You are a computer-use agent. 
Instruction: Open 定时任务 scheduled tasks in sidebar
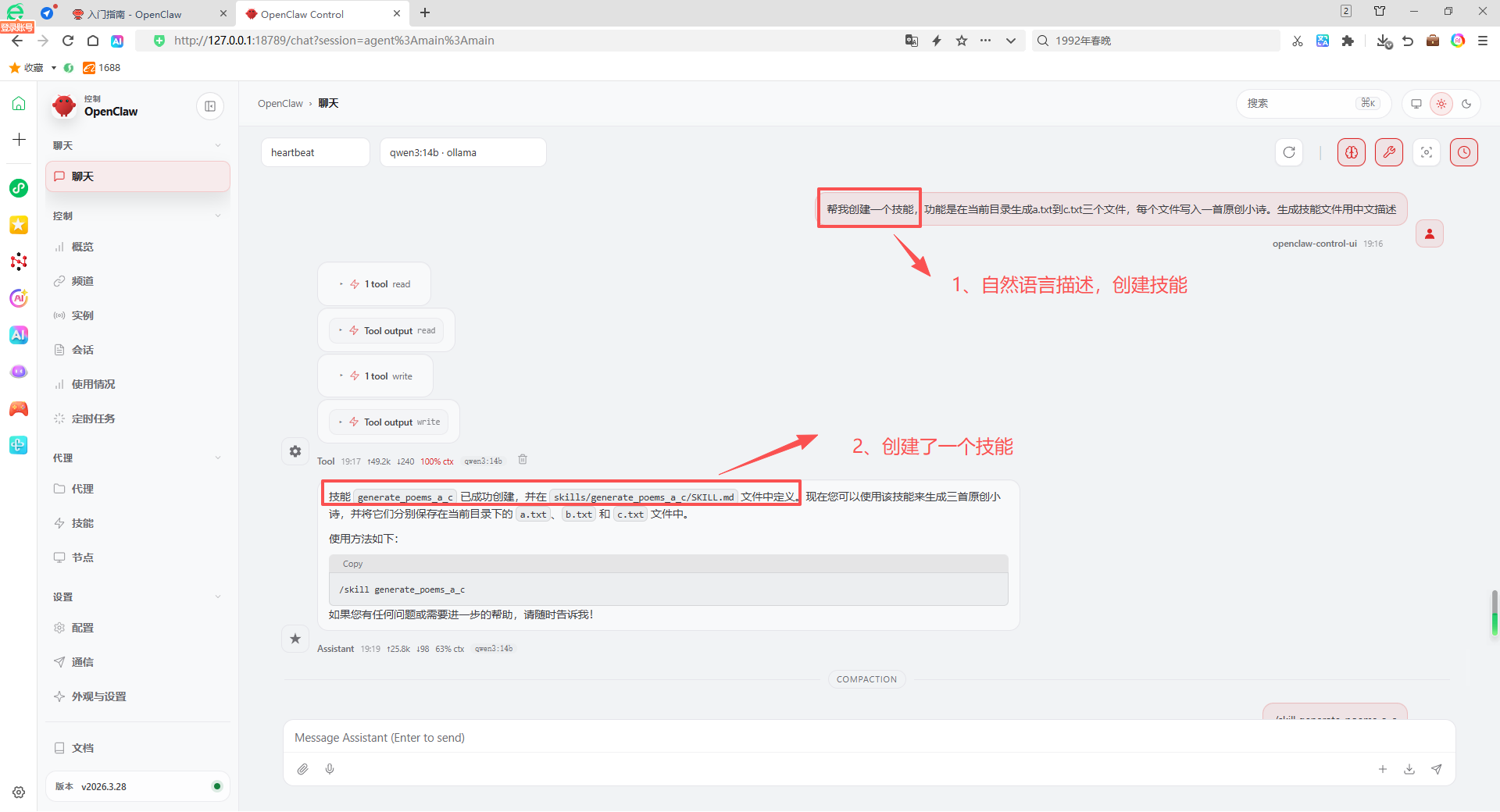(x=137, y=418)
